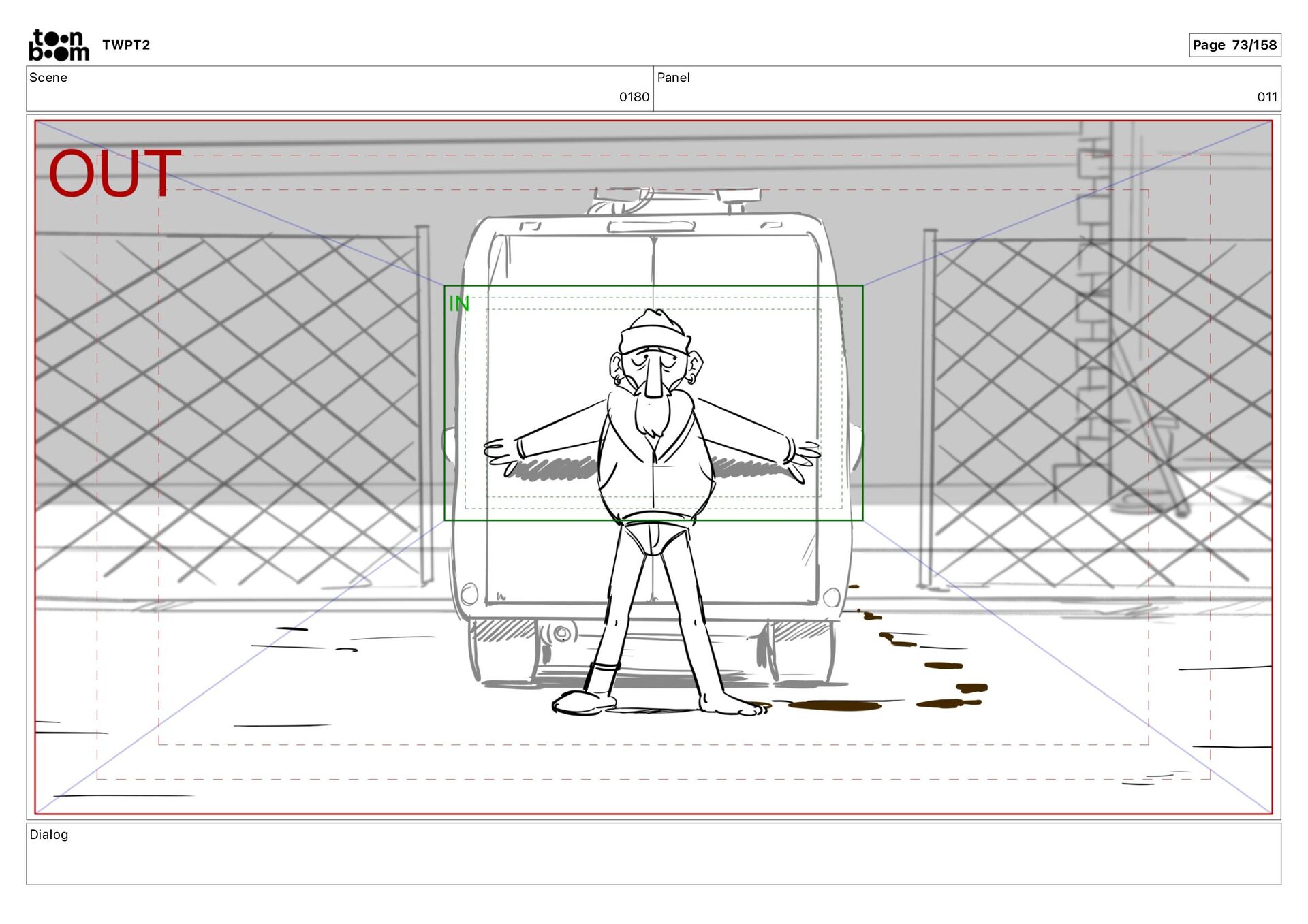Click the van's roof light bar
The width and height of the screenshot is (1308, 924).
click(673, 197)
